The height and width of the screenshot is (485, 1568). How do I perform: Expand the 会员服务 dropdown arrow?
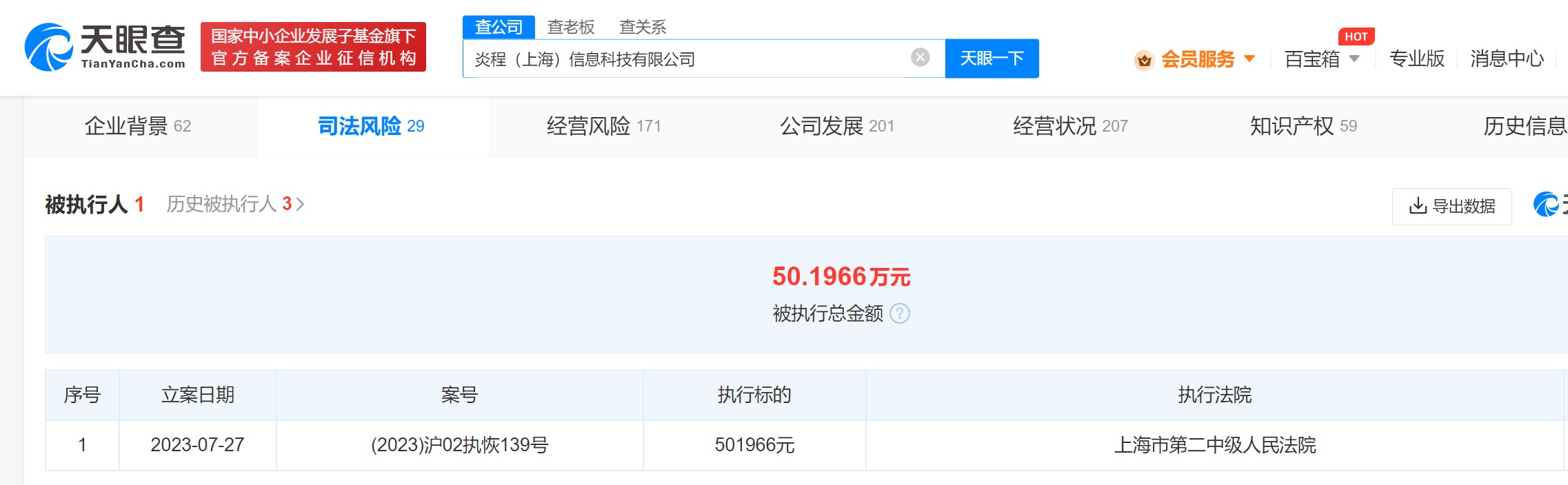click(1249, 59)
